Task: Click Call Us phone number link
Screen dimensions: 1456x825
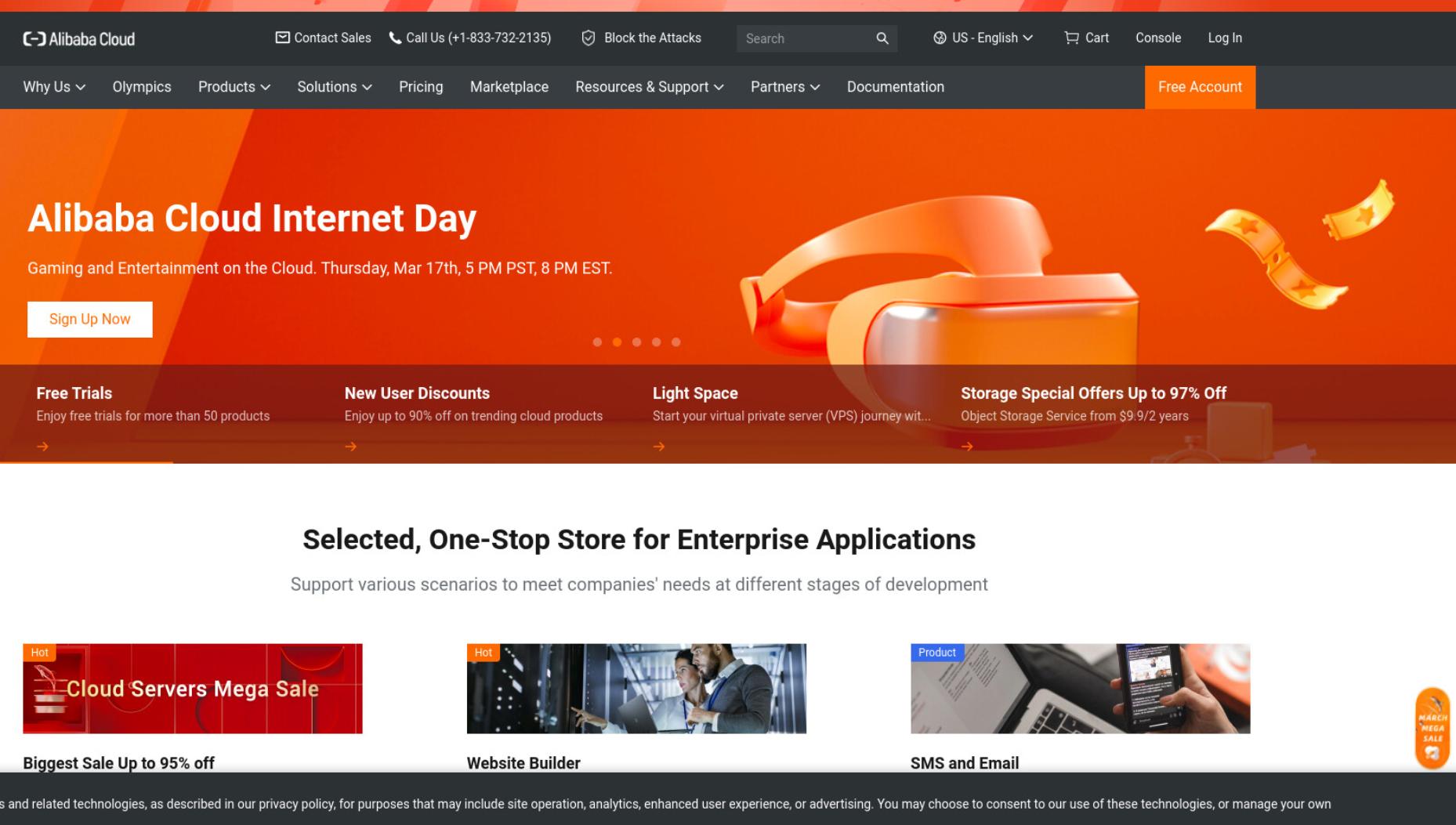Action: (x=479, y=38)
